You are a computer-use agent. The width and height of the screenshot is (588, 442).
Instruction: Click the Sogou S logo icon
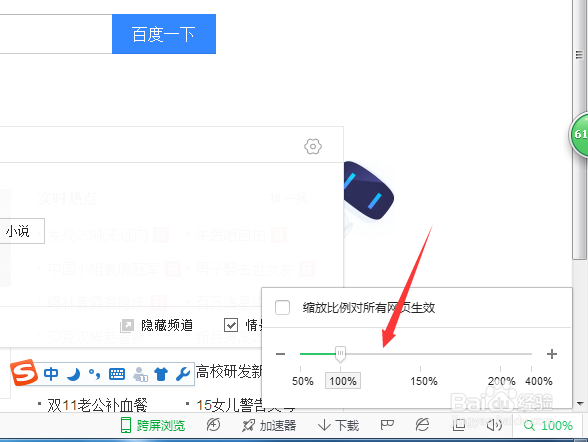pos(24,372)
